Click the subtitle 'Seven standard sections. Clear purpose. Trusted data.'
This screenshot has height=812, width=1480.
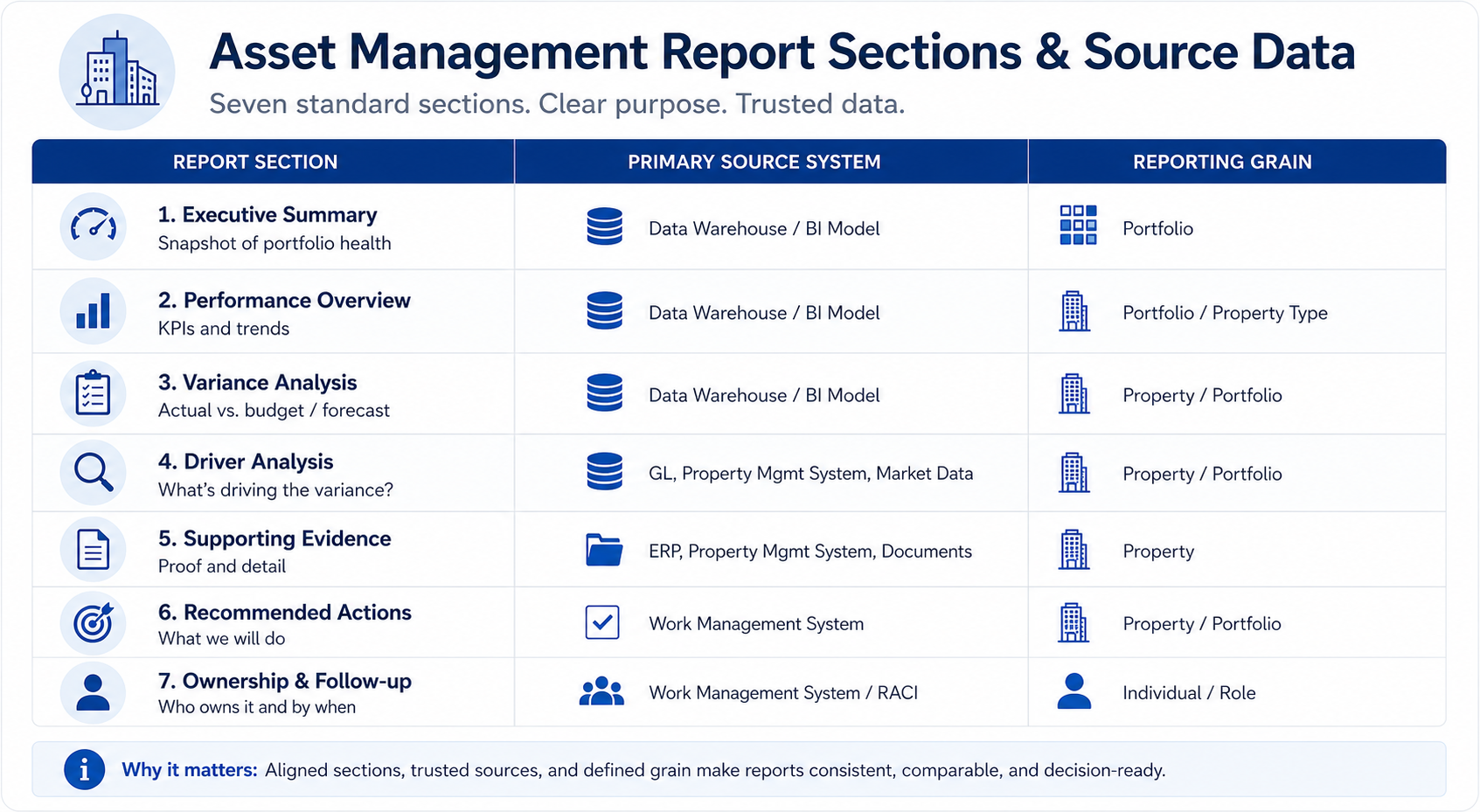click(x=557, y=104)
